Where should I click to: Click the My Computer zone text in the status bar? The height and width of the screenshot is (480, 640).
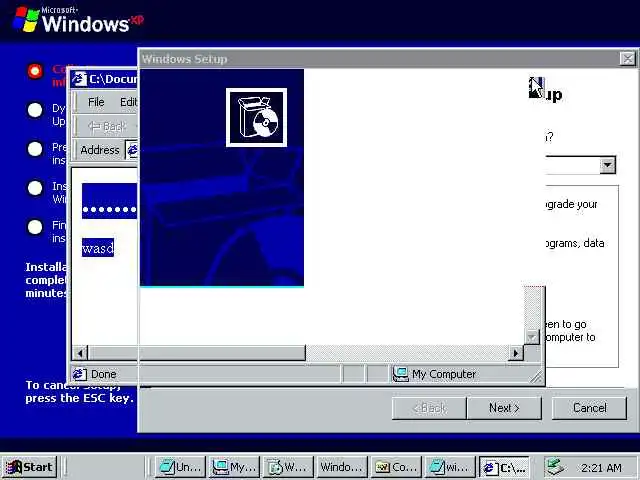(444, 374)
